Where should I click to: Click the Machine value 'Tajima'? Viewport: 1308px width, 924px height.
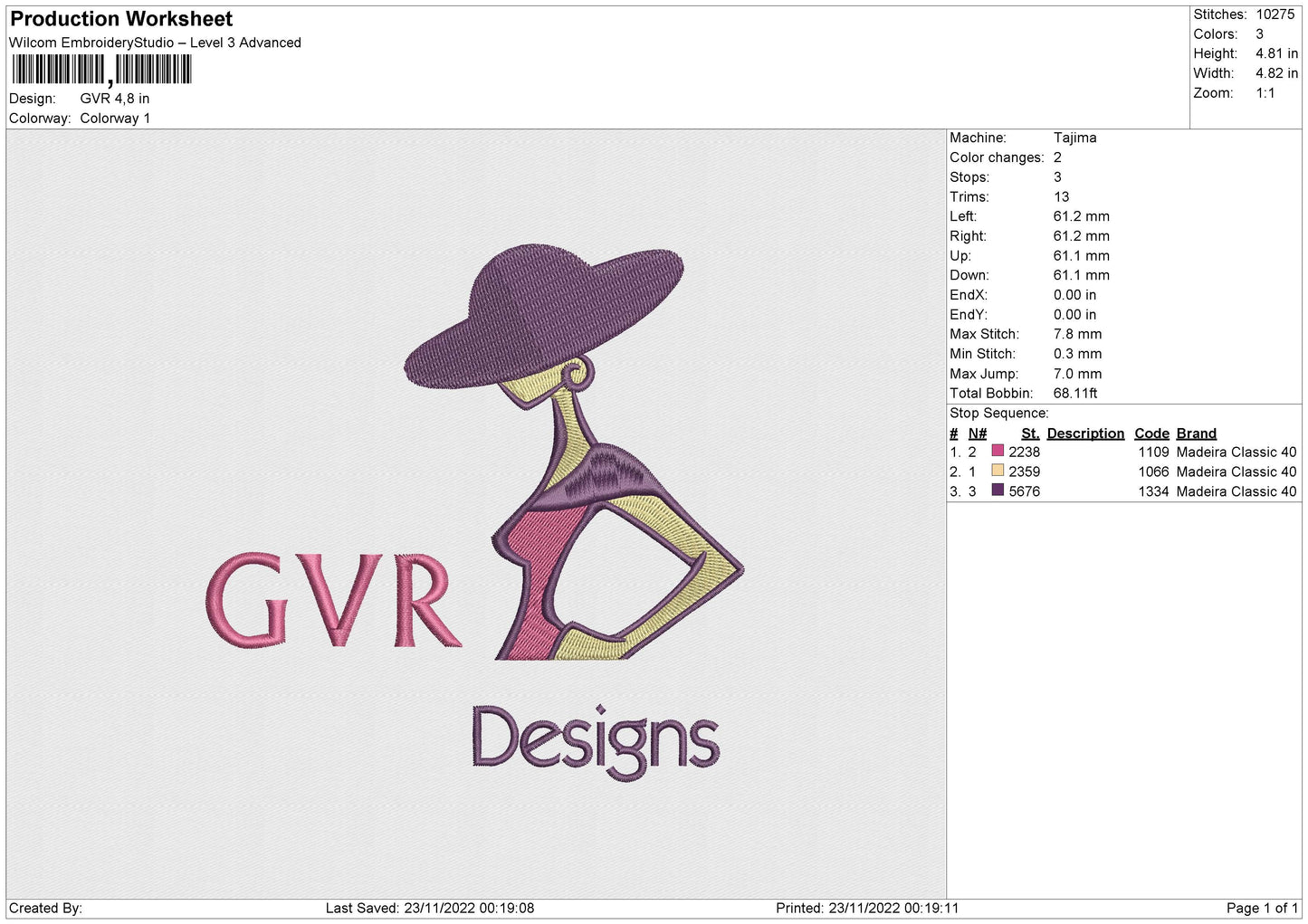pyautogui.click(x=1074, y=138)
